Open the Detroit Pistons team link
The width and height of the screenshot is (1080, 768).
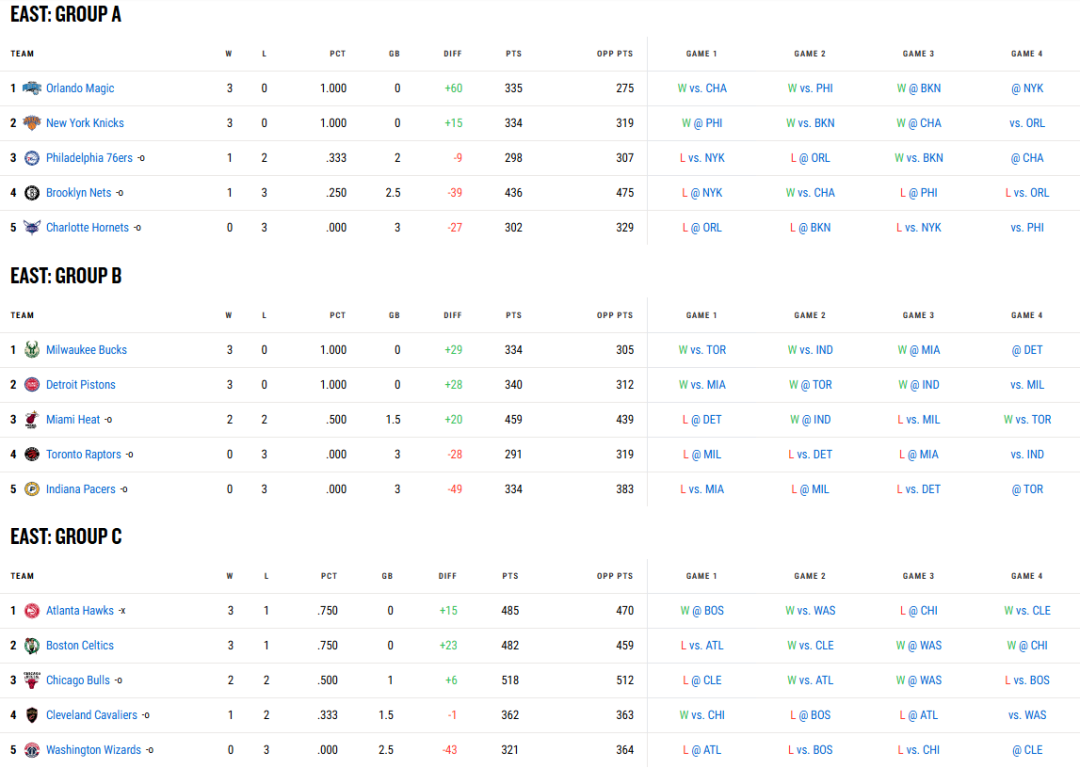(81, 385)
